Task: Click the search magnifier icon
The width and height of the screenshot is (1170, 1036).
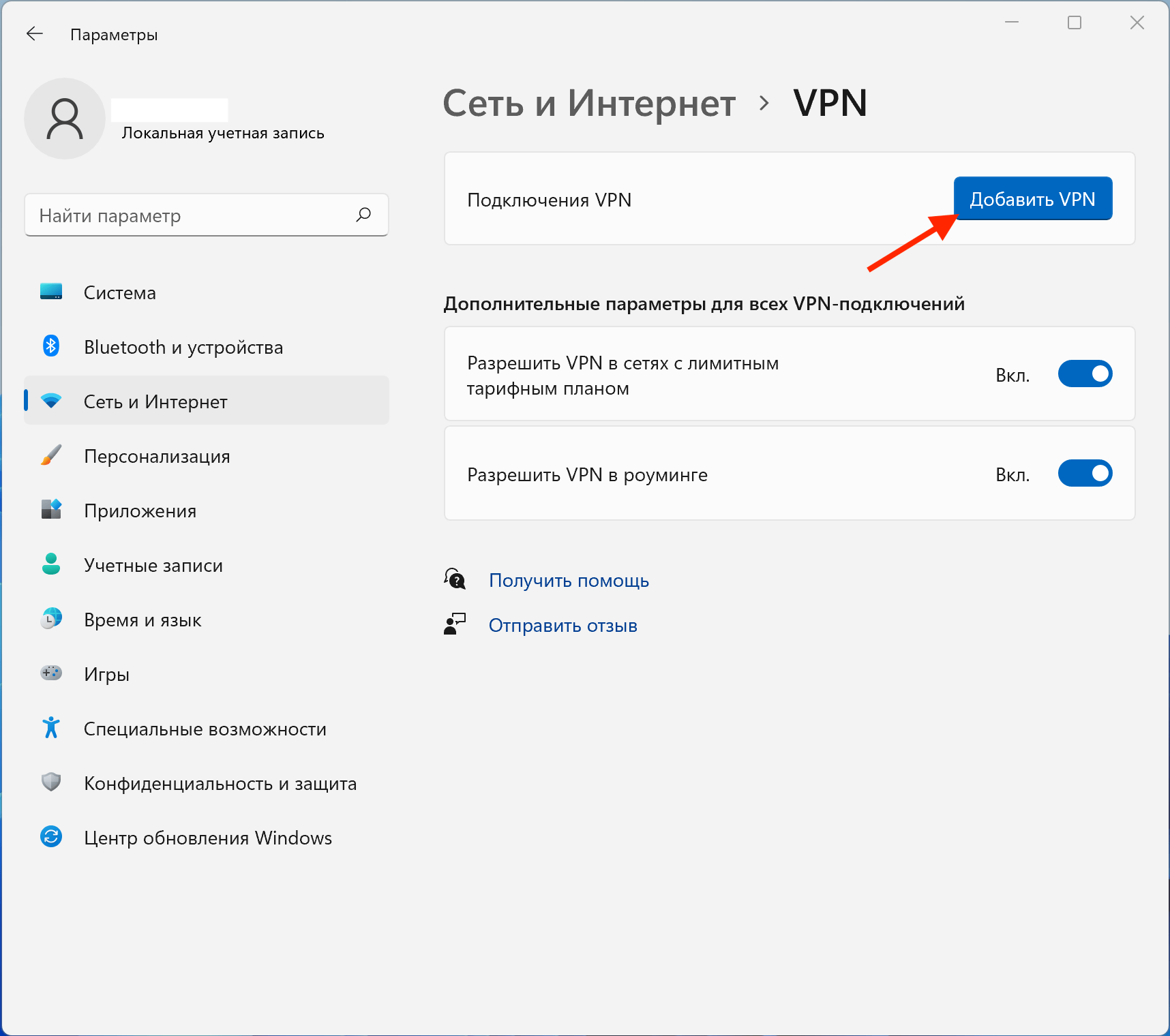Action: point(363,215)
